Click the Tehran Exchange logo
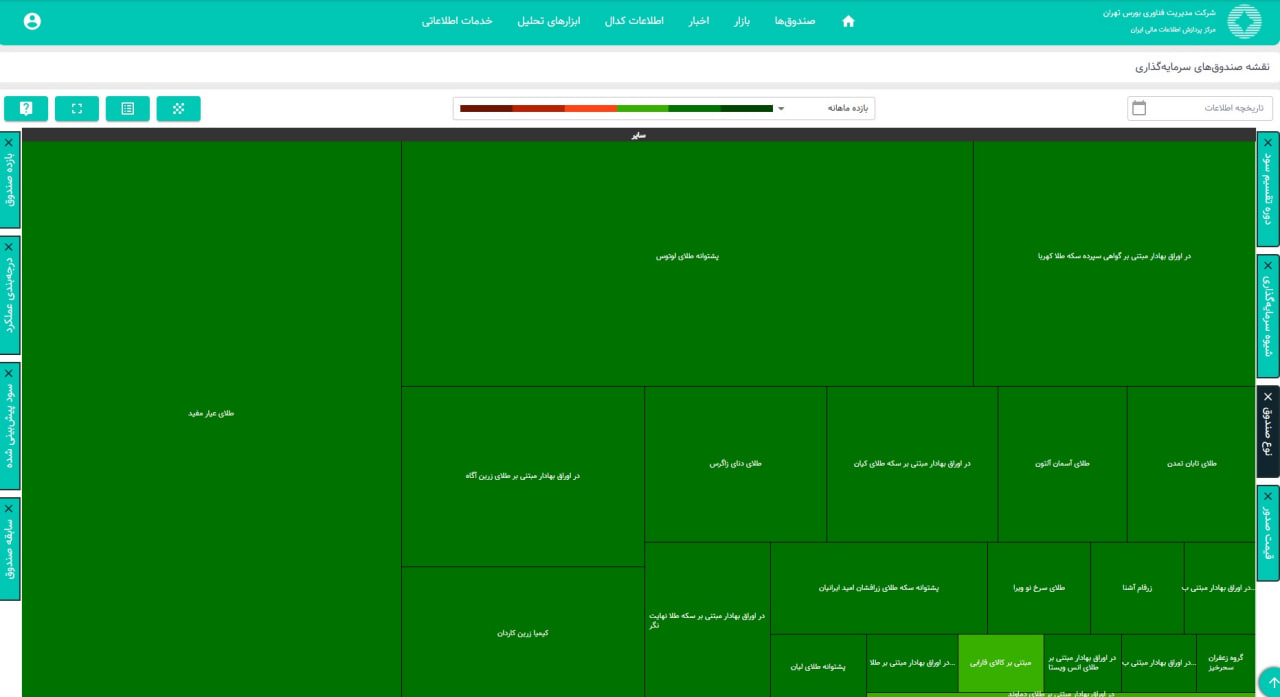The width and height of the screenshot is (1280, 697). pyautogui.click(x=1244, y=21)
